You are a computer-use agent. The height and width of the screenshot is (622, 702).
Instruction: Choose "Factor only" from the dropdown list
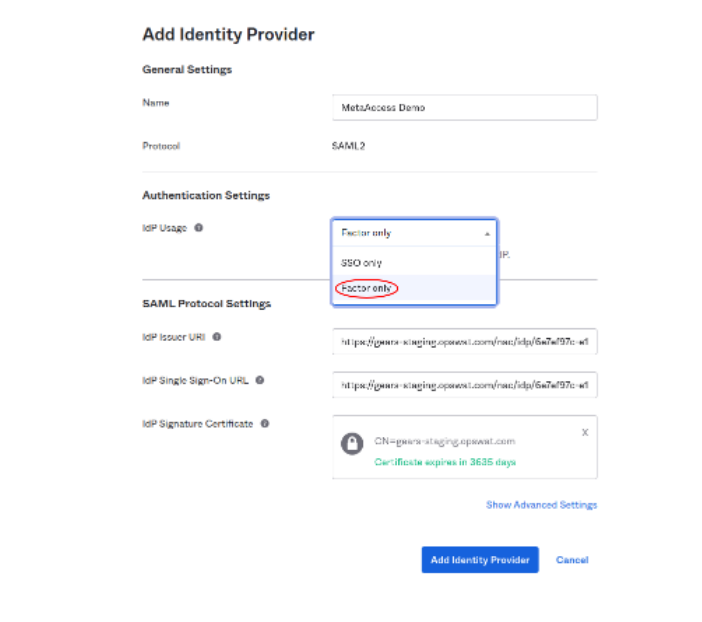[366, 288]
